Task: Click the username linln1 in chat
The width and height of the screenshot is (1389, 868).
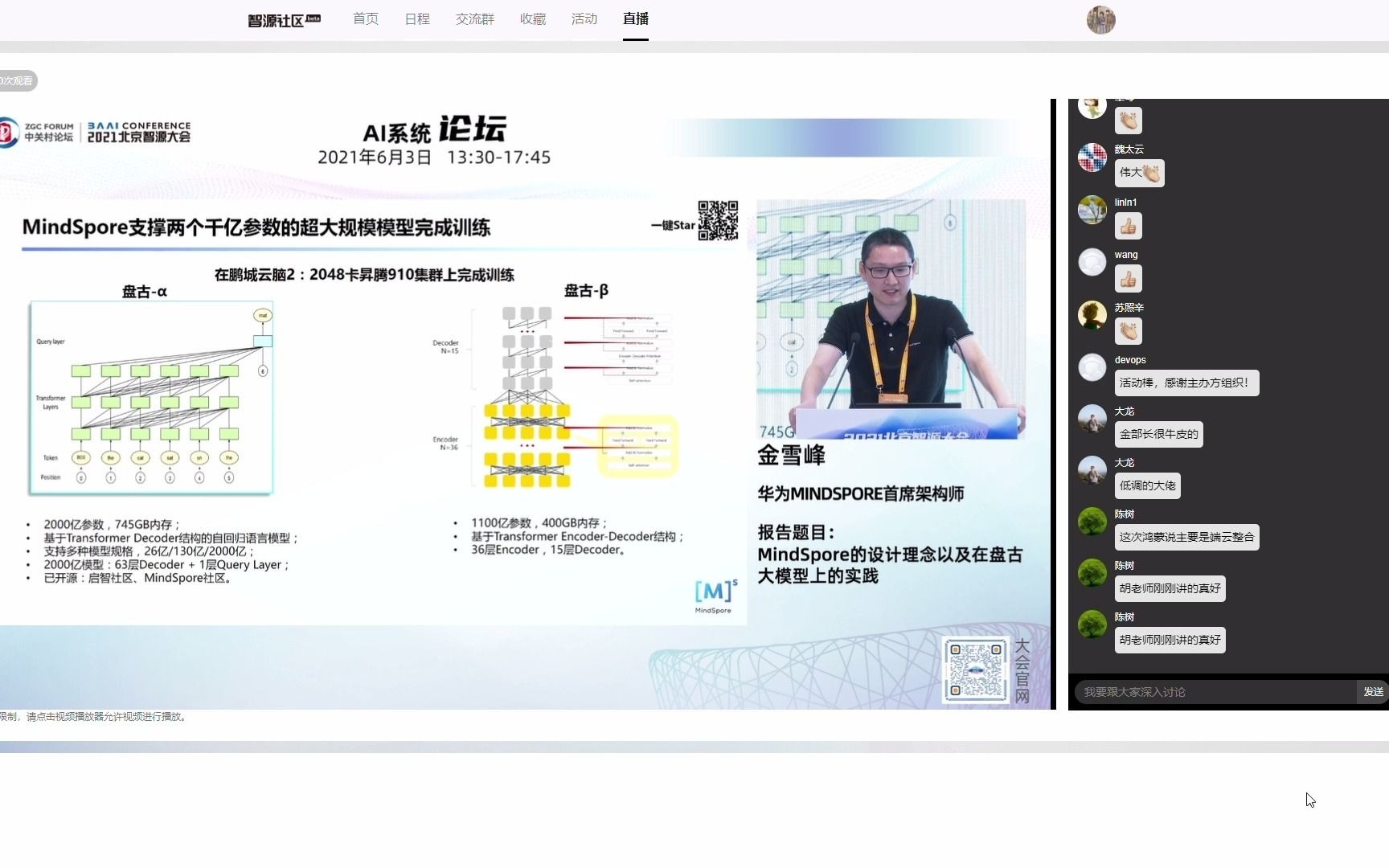Action: click(1125, 203)
